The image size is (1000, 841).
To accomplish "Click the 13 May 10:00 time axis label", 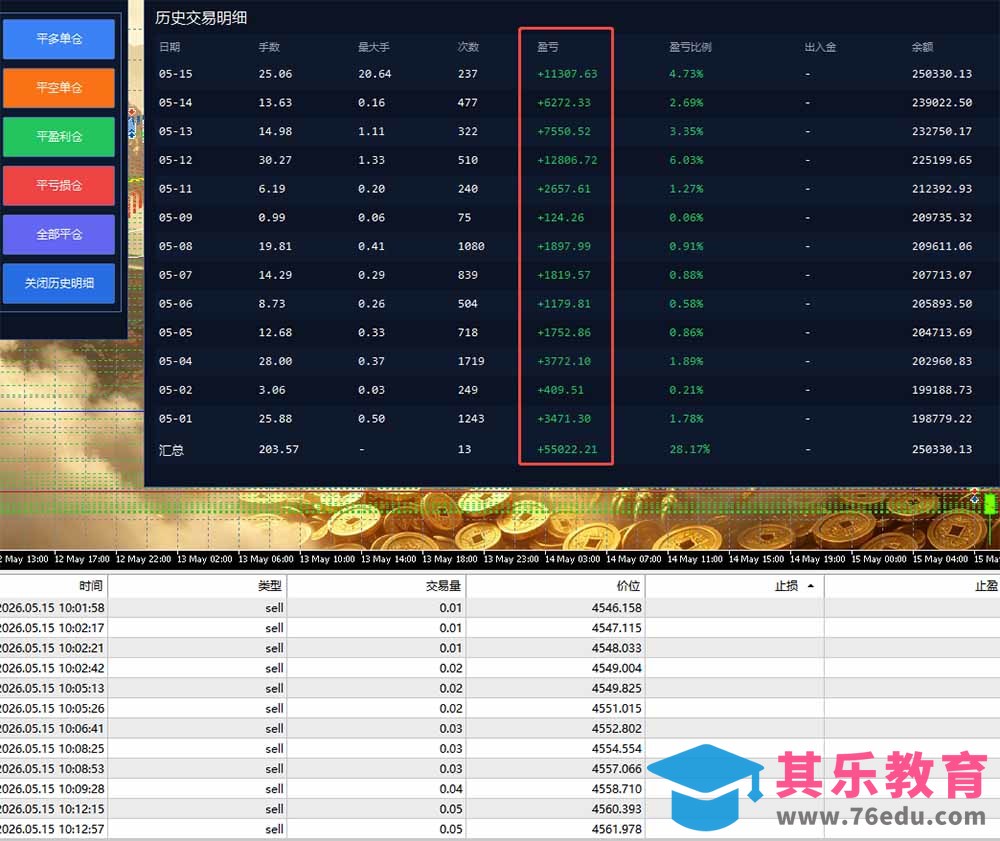I will (x=327, y=559).
